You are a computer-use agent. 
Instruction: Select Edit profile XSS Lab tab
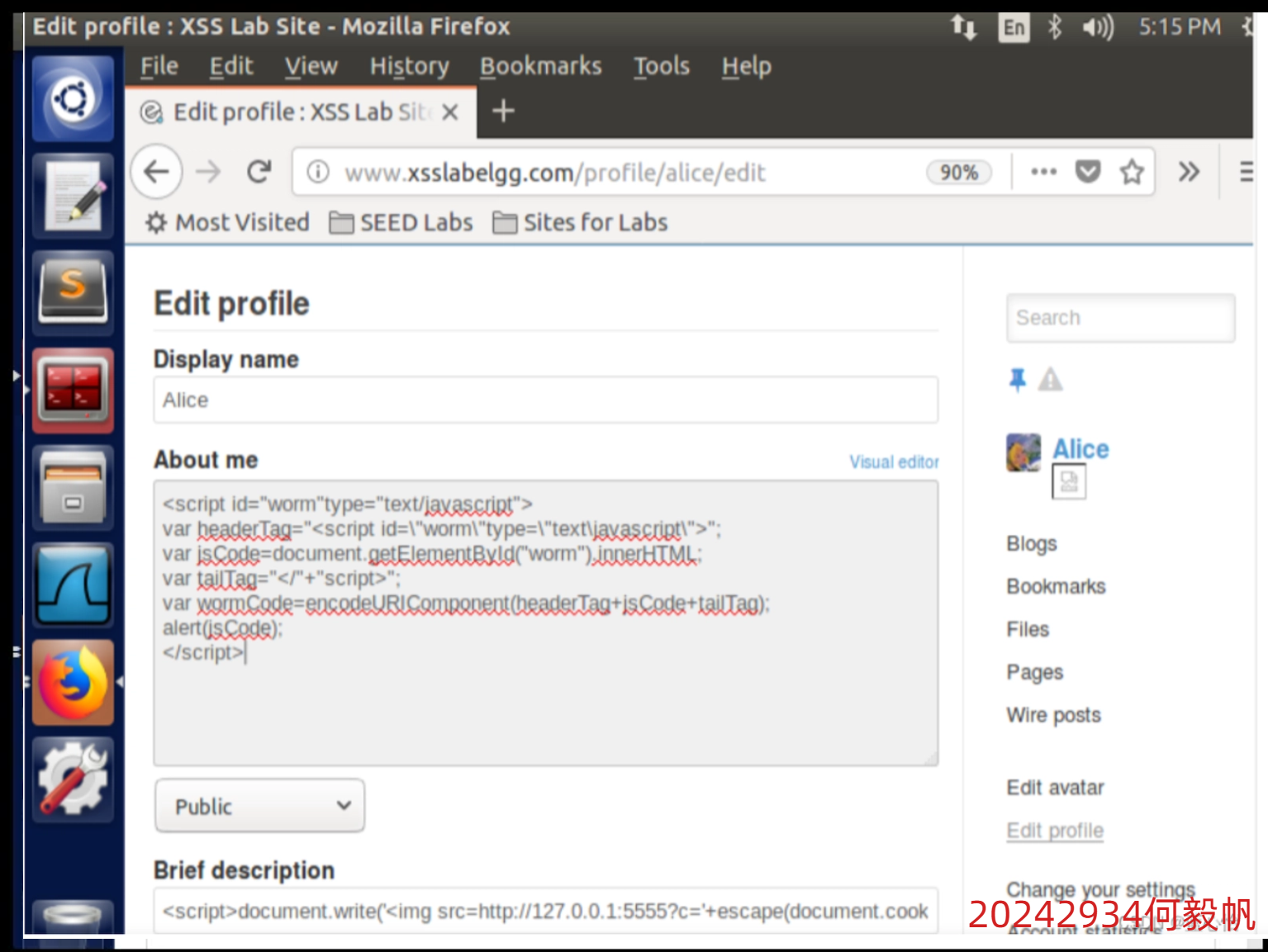pyautogui.click(x=301, y=111)
